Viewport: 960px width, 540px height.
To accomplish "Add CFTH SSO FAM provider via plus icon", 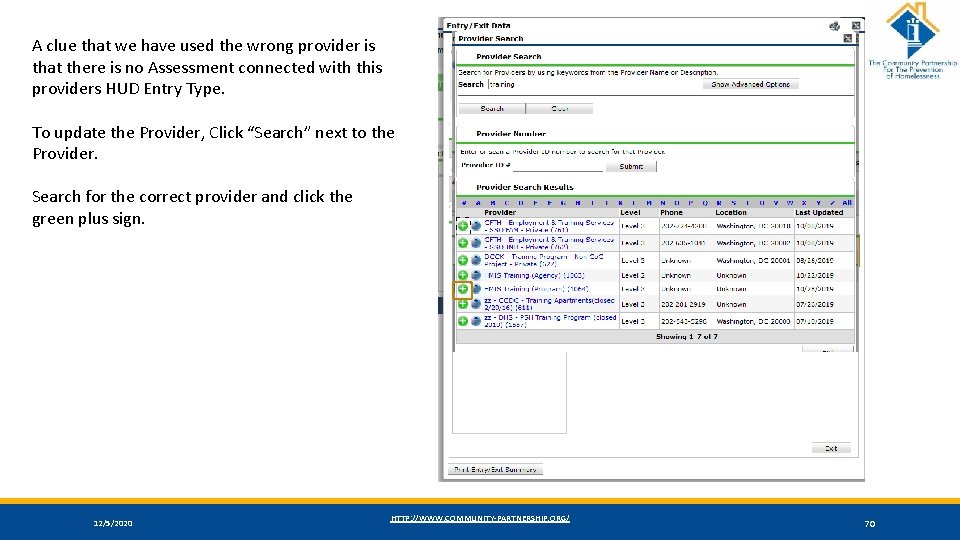I will (463, 226).
